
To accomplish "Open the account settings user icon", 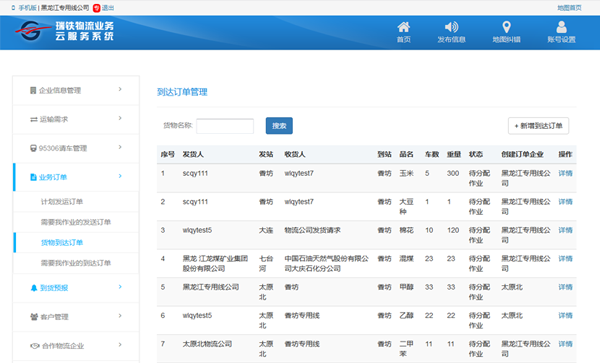I will coord(561,27).
